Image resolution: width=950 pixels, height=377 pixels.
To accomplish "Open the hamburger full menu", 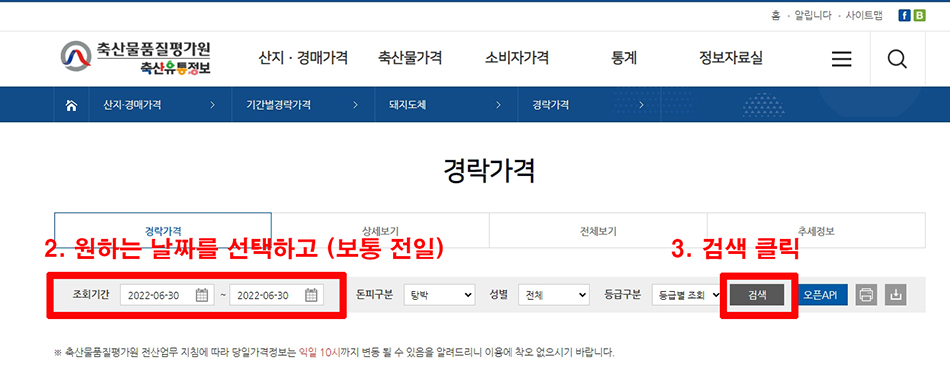I will (x=841, y=59).
